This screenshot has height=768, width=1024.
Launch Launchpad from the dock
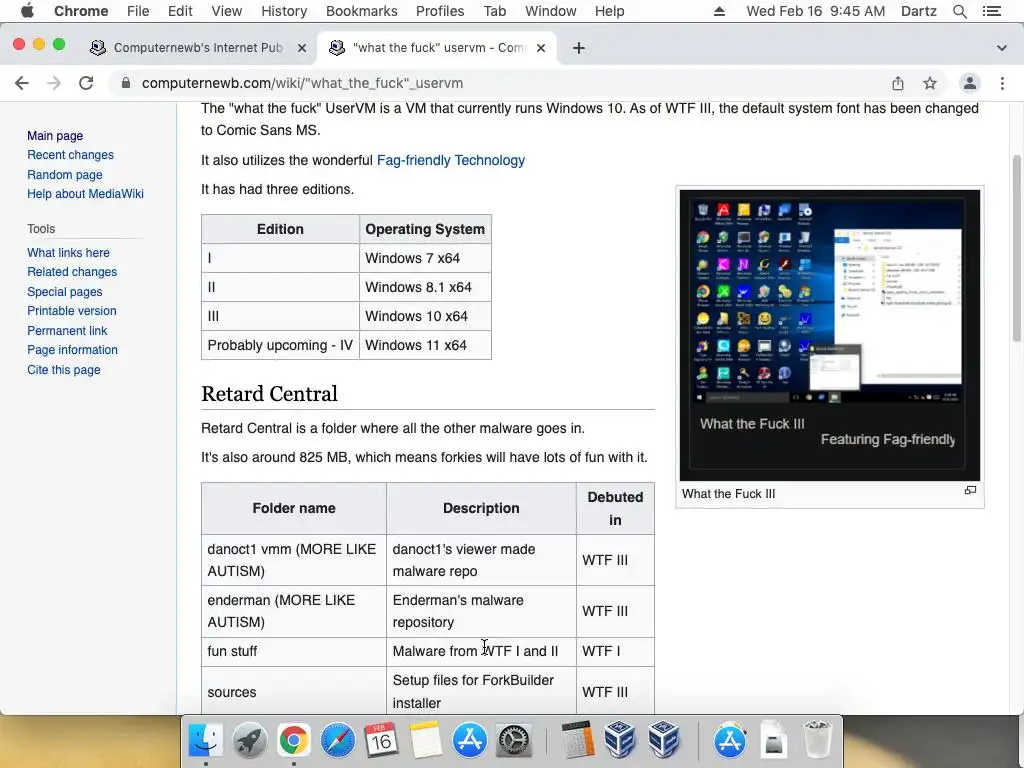point(249,740)
